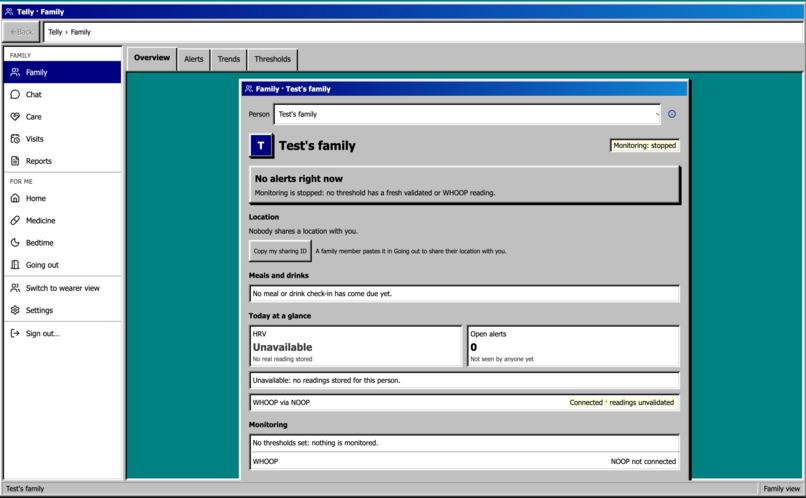Screen dimensions: 806x498
Task: Click the Settings gear icon
Action: (15, 310)
